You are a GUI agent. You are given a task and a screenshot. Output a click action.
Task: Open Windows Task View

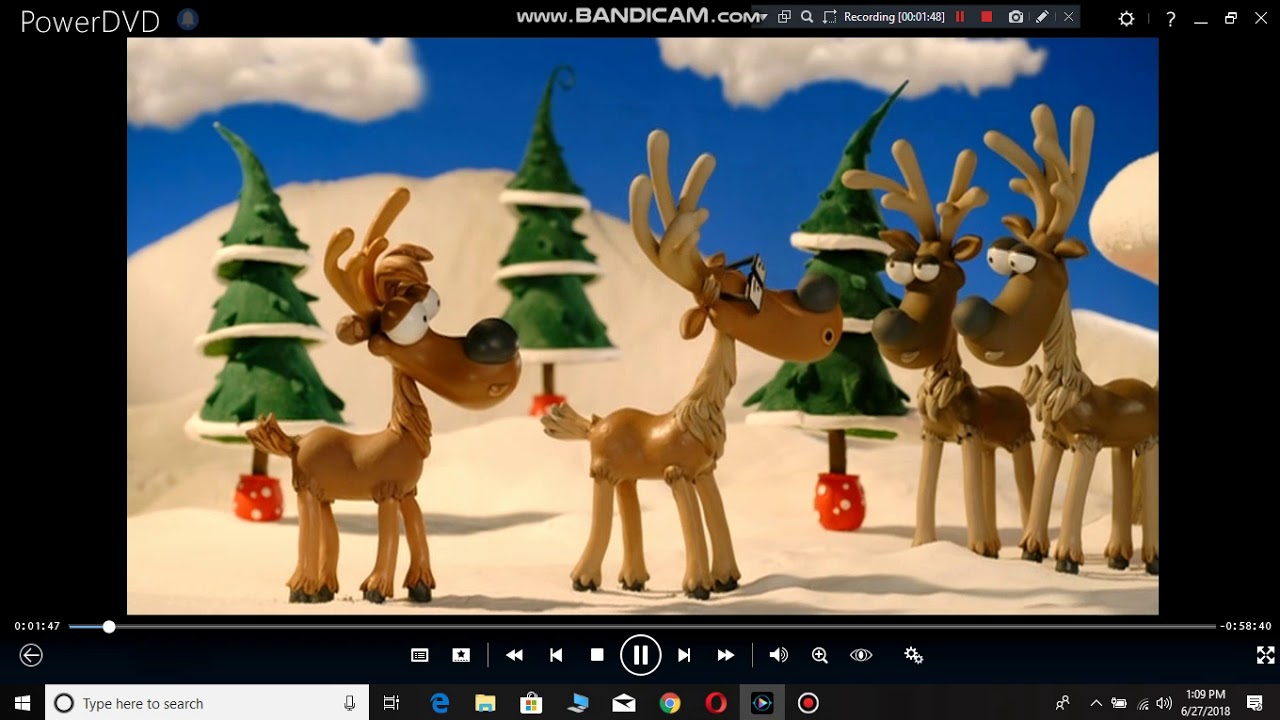(391, 703)
